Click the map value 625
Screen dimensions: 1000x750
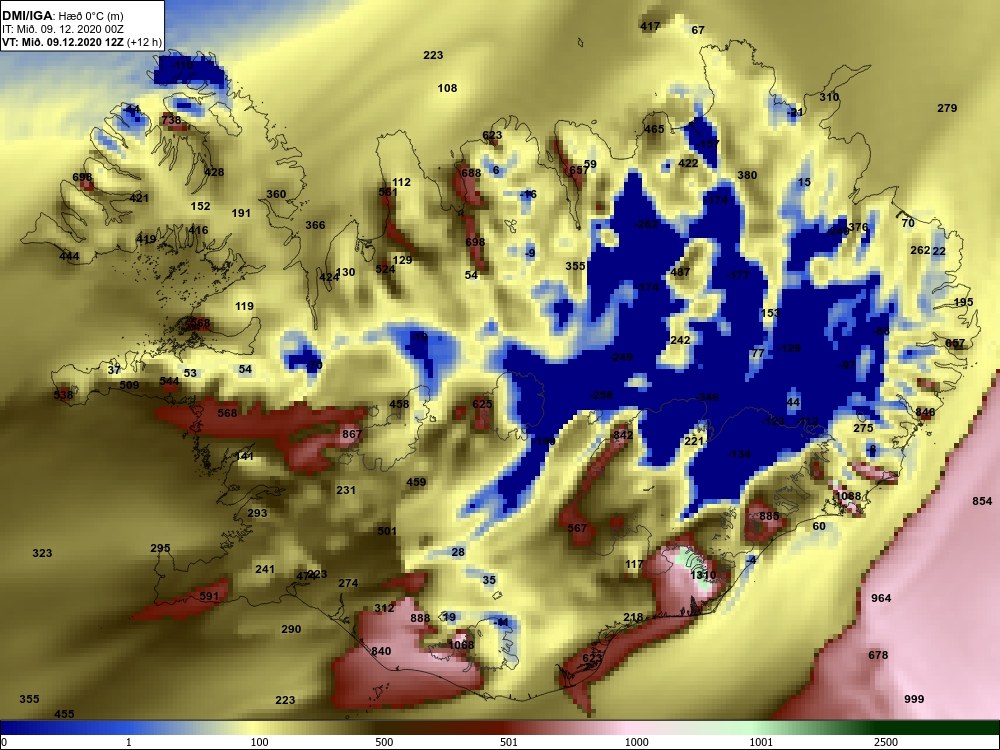tap(483, 404)
